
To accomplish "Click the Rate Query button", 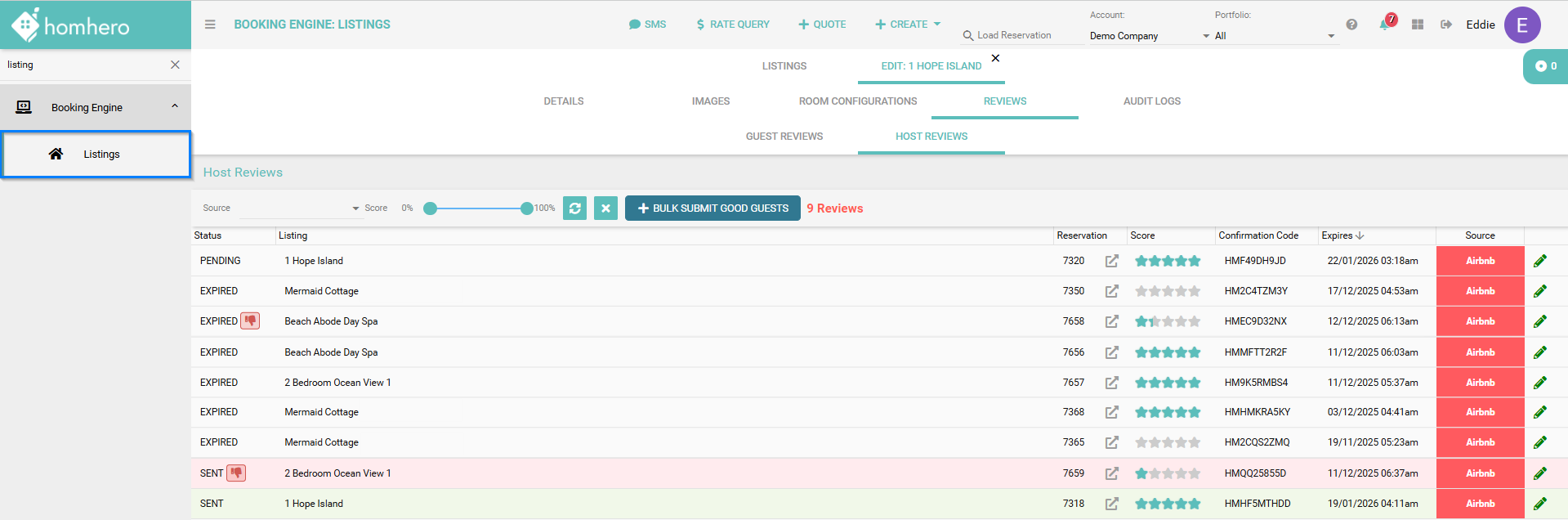I will click(x=732, y=25).
